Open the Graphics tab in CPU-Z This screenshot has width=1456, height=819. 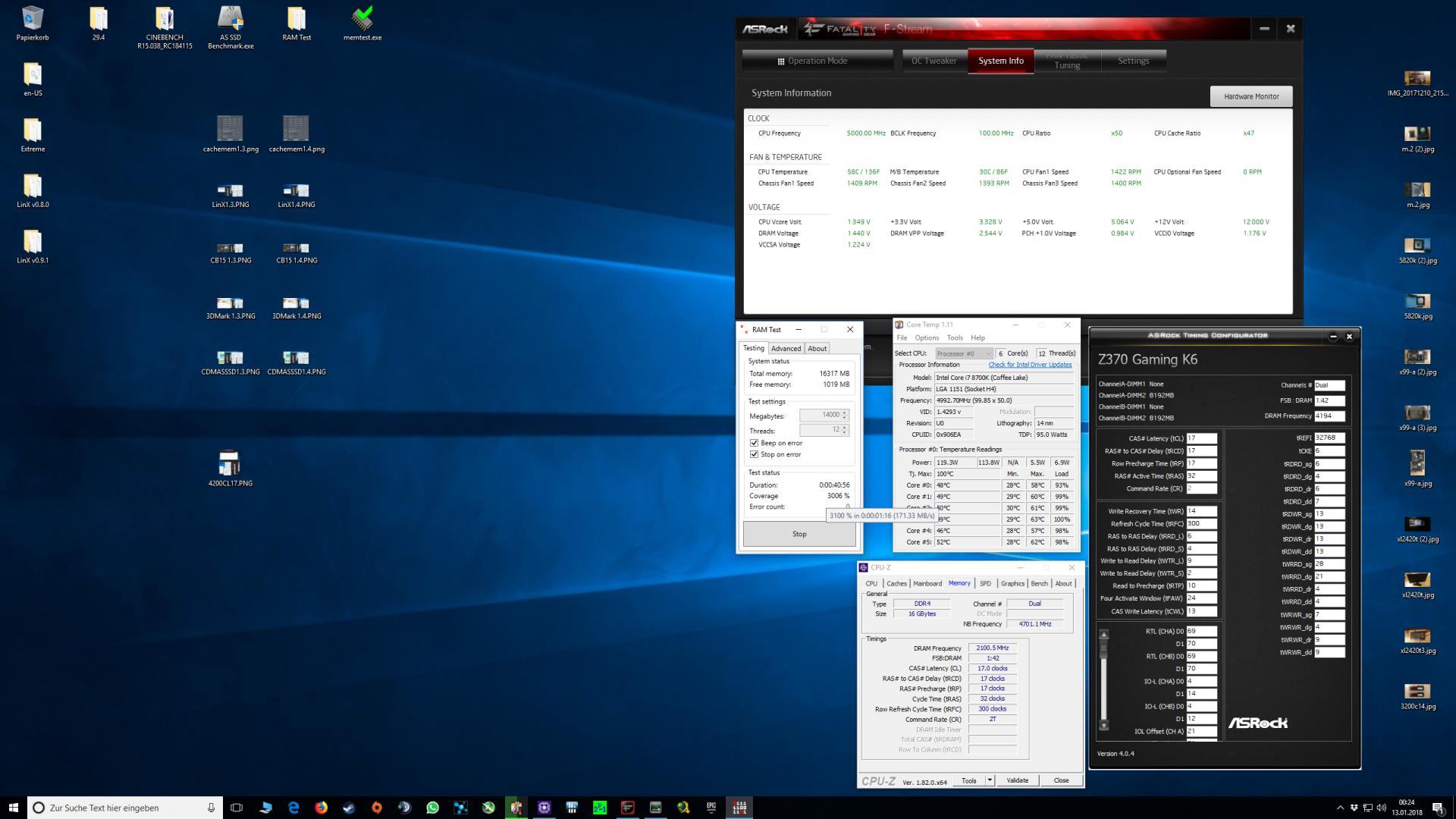point(1012,583)
